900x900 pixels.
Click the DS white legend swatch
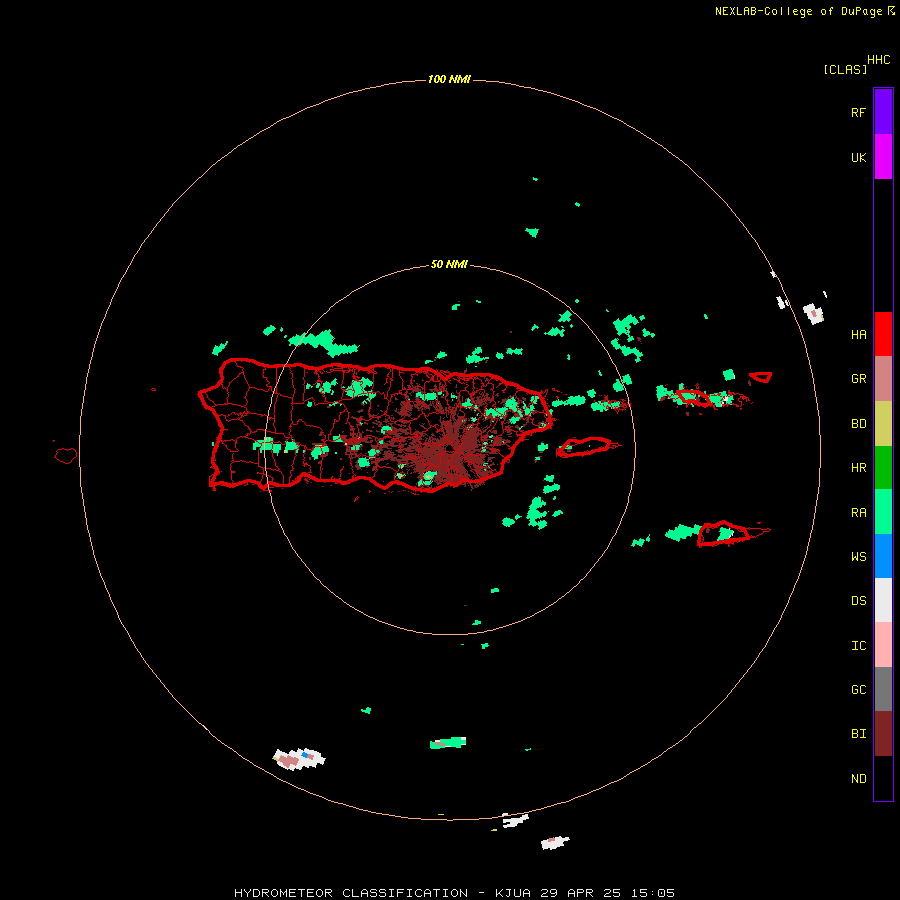pyautogui.click(x=883, y=600)
